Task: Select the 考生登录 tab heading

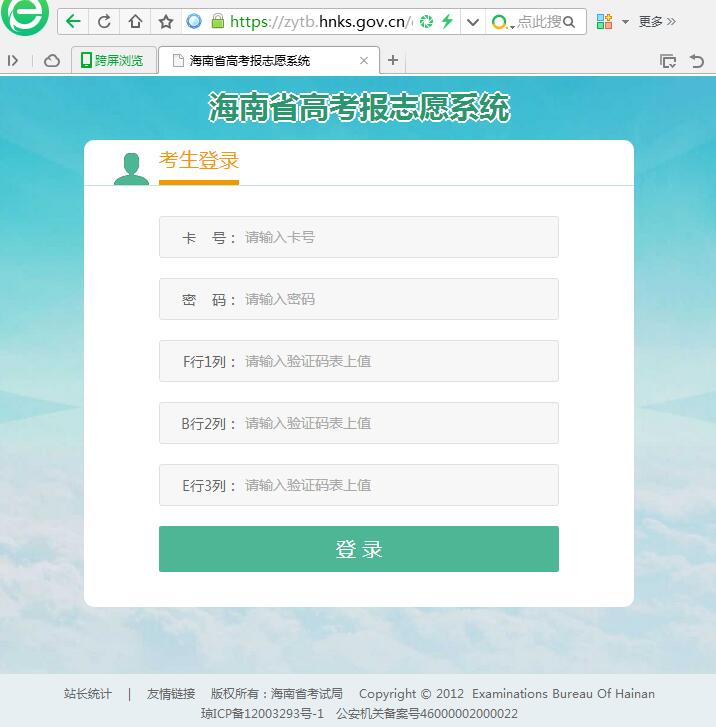Action: [199, 160]
